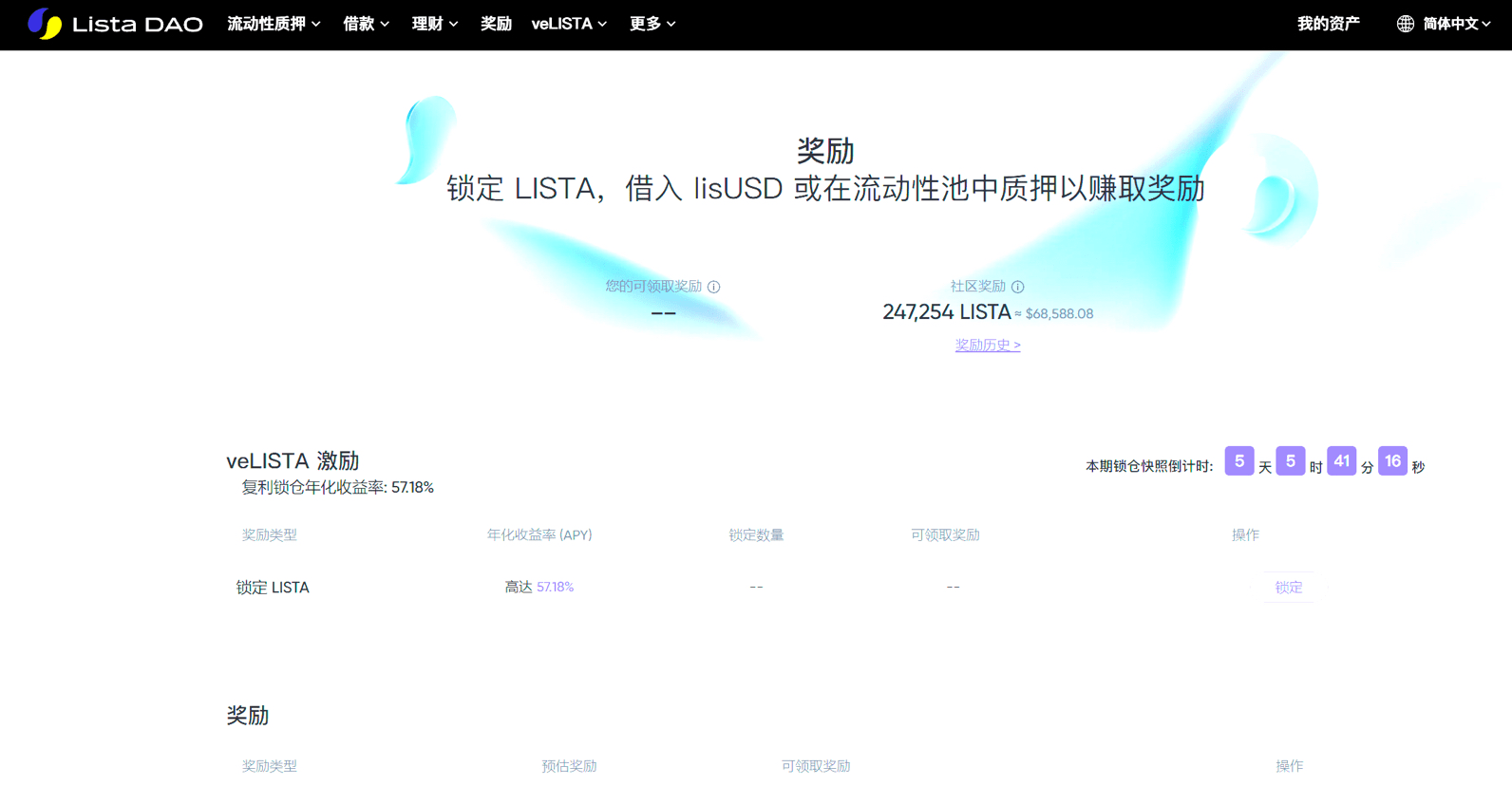
Task: Click the Lista DAO logo icon
Action: click(x=45, y=24)
